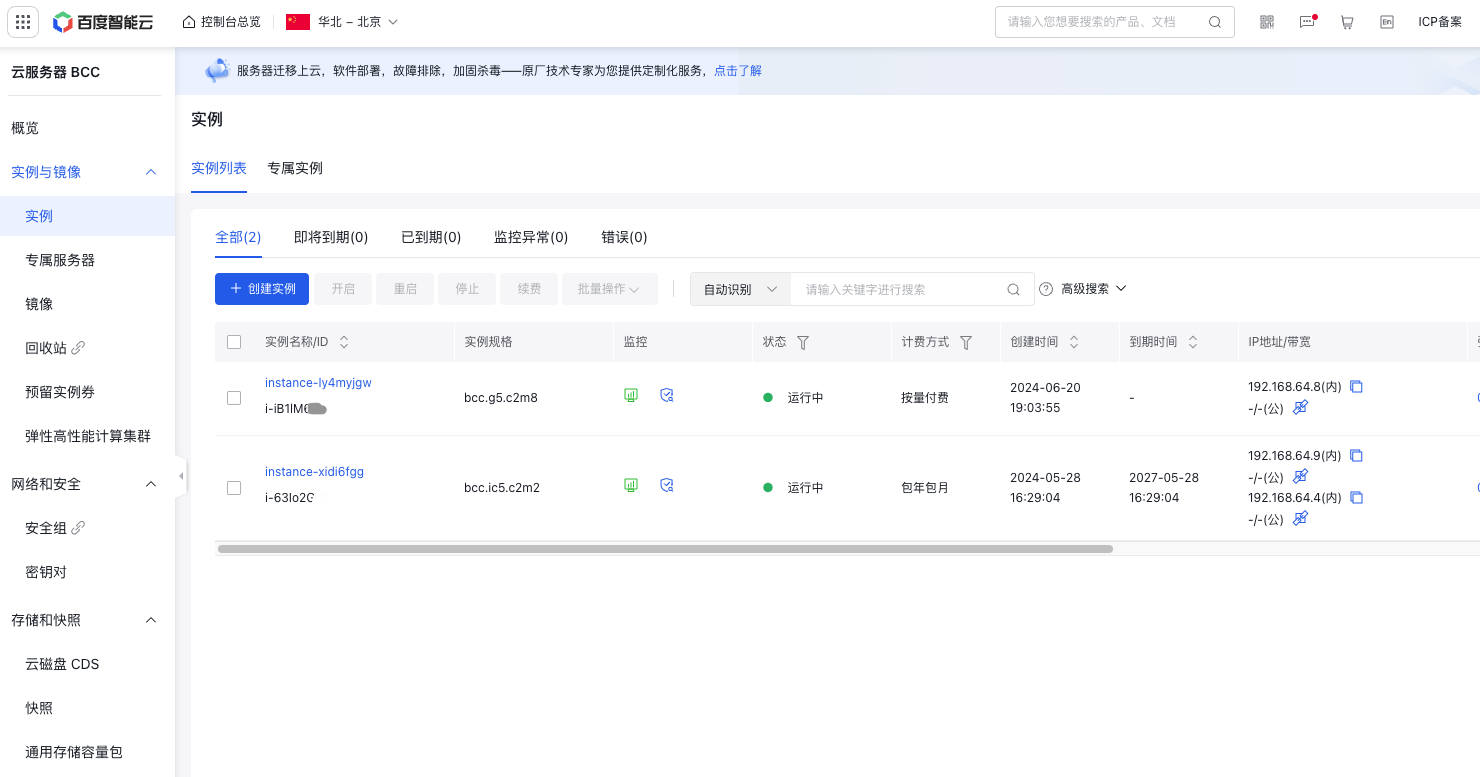
Task: Select the 错误(0) filter tab
Action: coord(624,237)
